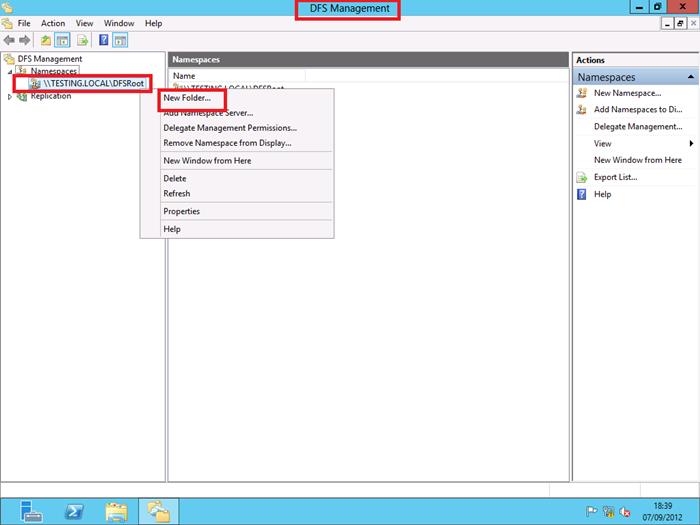Viewport: 700px width, 525px height.
Task: Select the DFS Management root tree item
Action: (x=50, y=59)
